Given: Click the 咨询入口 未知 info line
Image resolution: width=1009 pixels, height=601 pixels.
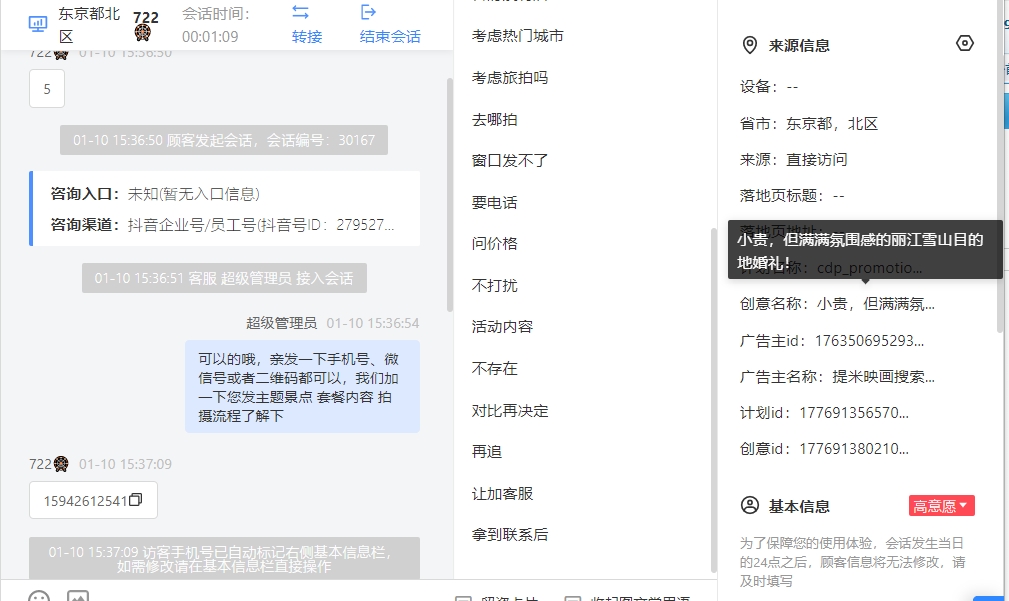Looking at the screenshot, I should tap(155, 194).
